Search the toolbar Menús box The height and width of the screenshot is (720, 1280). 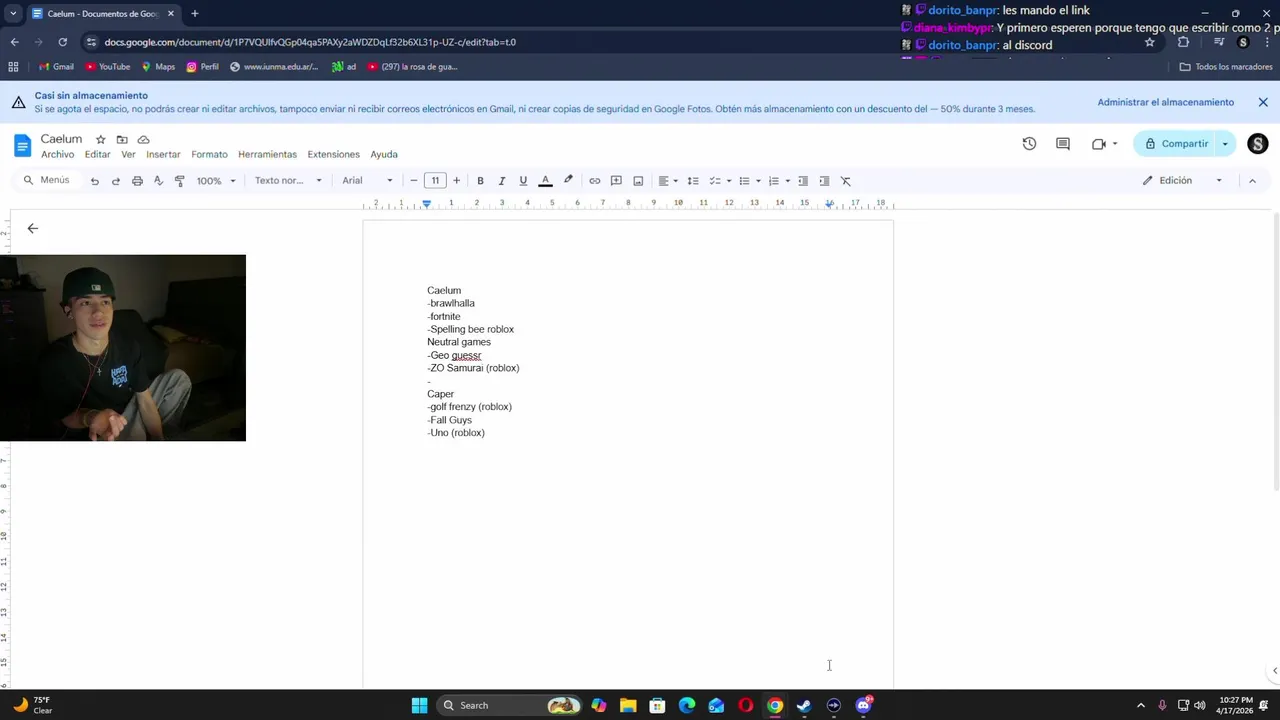(x=47, y=181)
